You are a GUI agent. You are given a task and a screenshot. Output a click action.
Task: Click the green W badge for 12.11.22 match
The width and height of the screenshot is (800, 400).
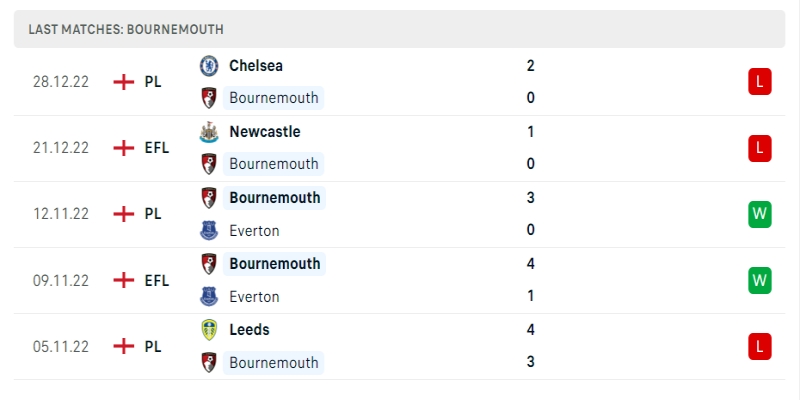coord(759,214)
